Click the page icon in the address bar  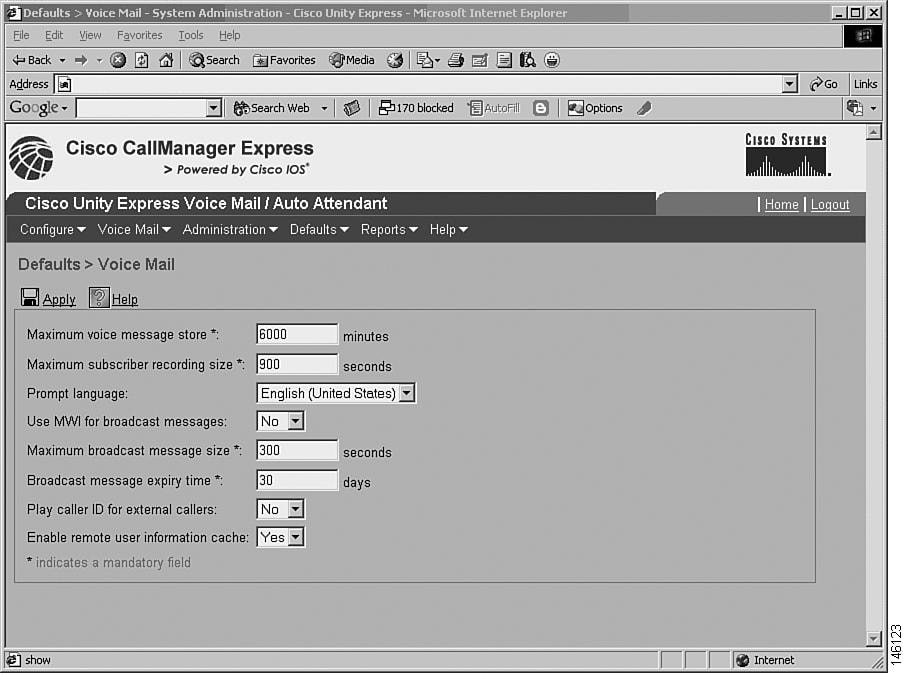[64, 85]
